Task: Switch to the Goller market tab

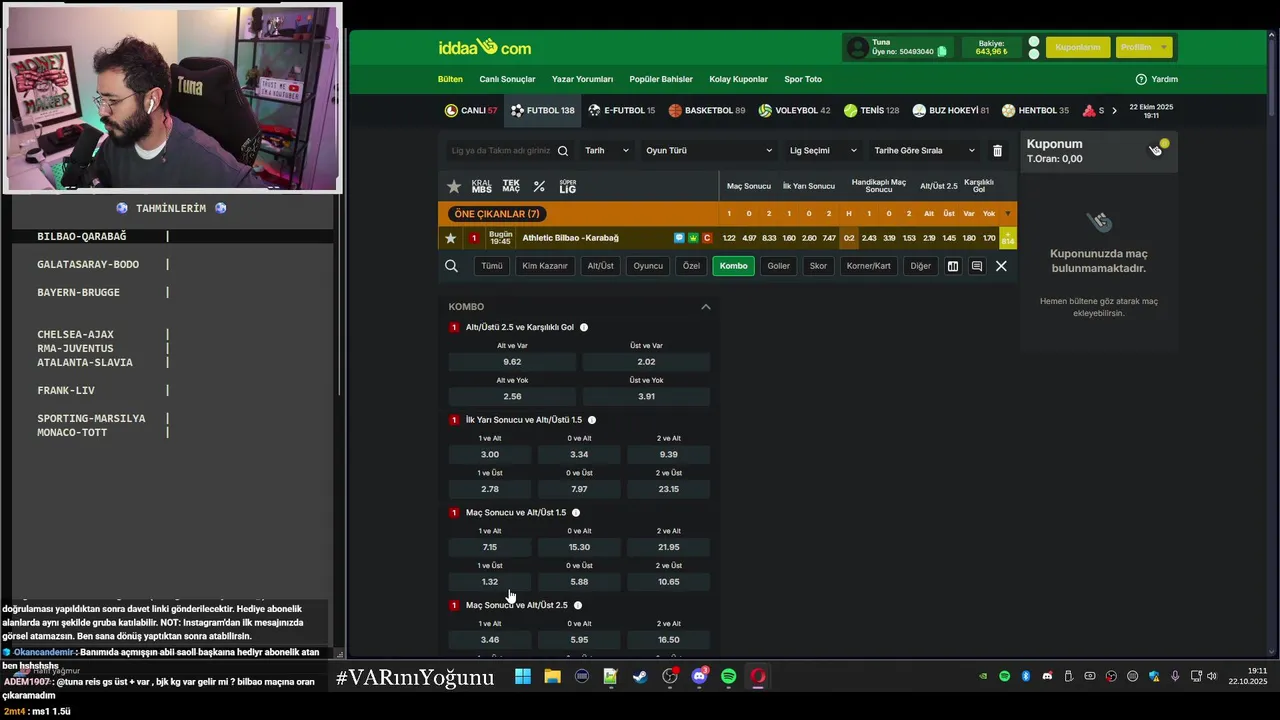Action: pyautogui.click(x=778, y=266)
